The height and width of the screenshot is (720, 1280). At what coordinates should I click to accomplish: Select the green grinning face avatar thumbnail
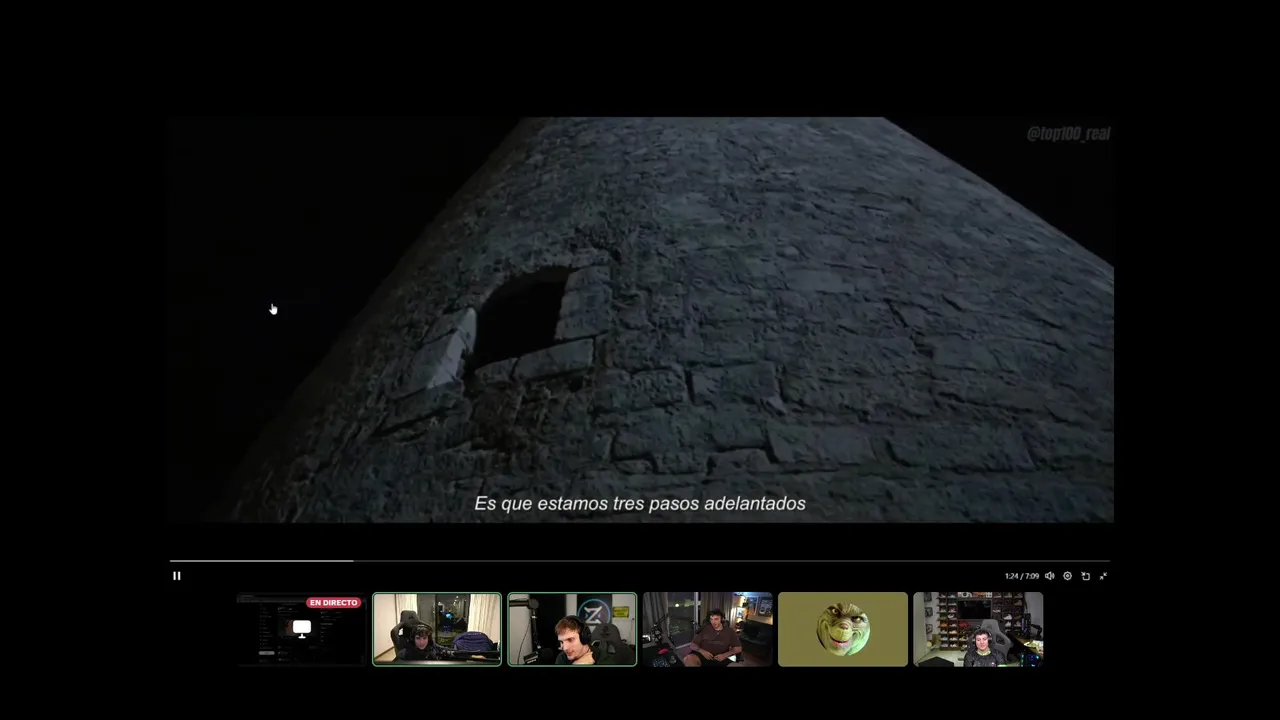pyautogui.click(x=843, y=629)
